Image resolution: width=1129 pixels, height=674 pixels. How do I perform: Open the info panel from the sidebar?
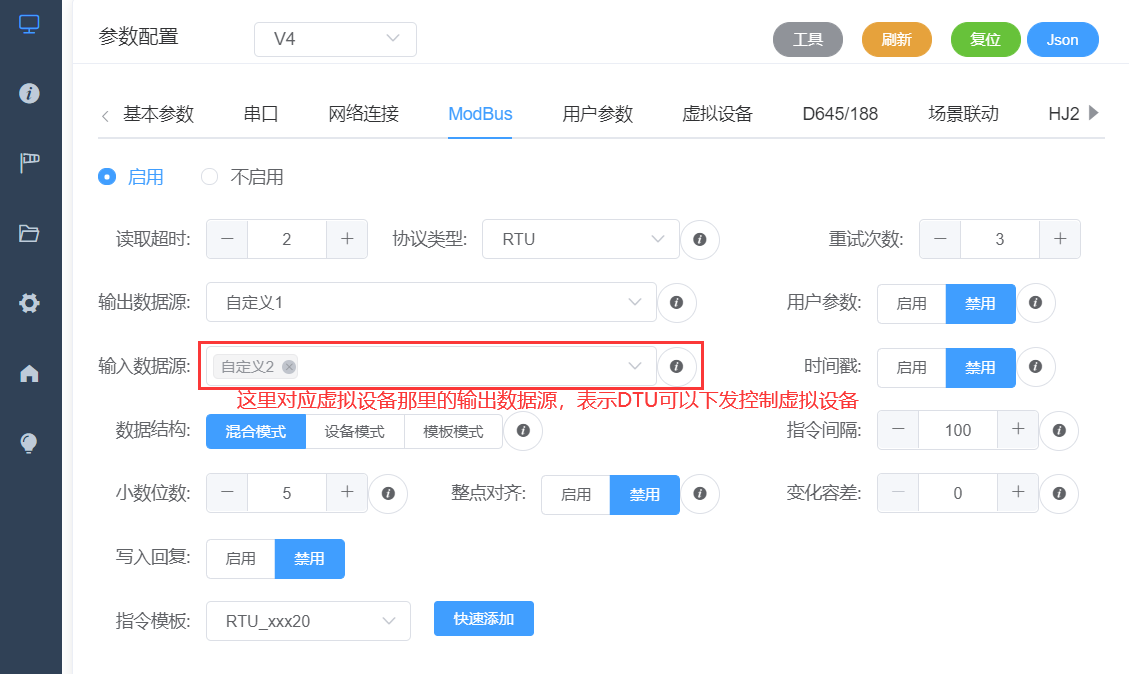coord(30,95)
